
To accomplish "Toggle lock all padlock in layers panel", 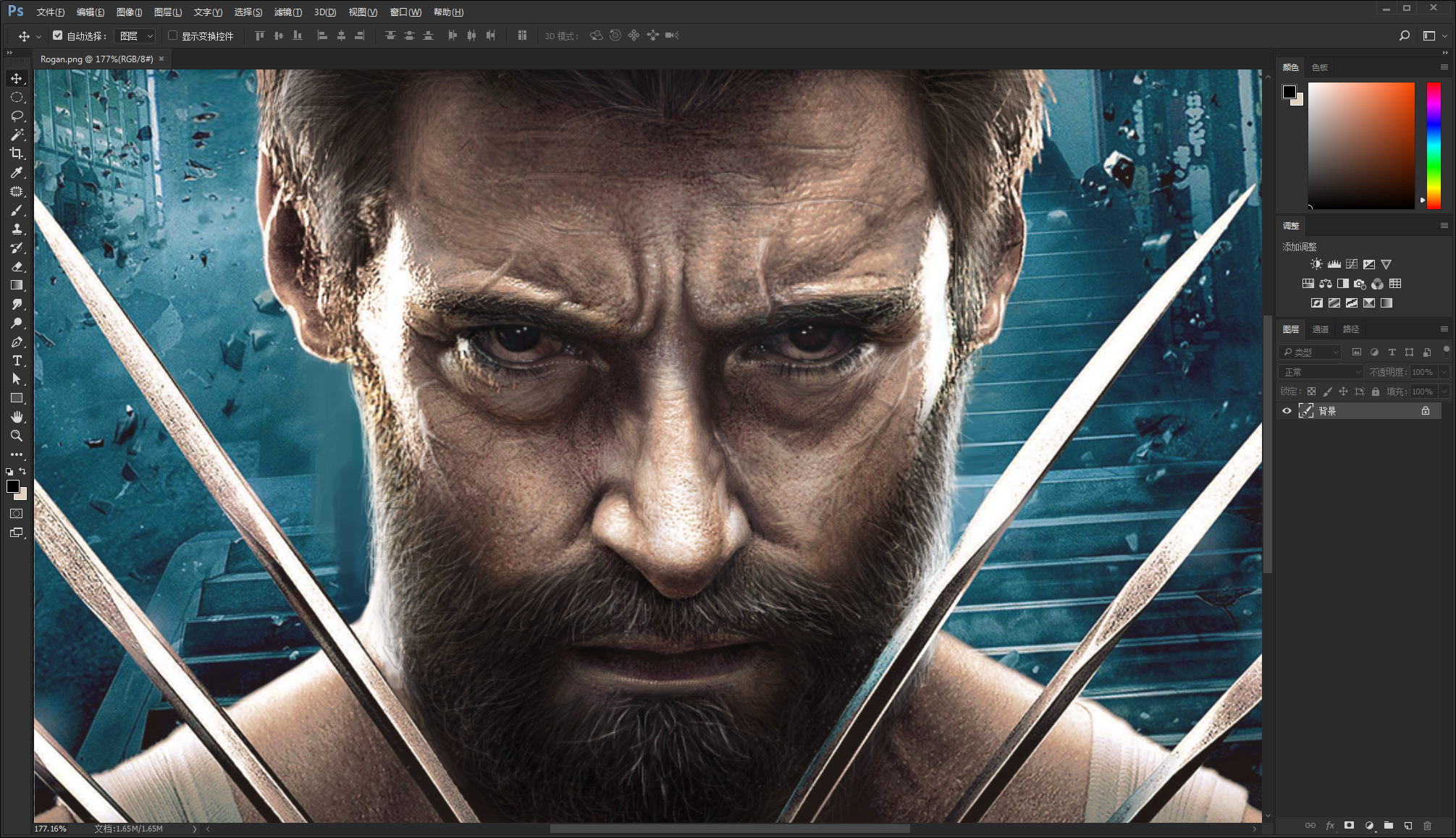I will [1375, 392].
